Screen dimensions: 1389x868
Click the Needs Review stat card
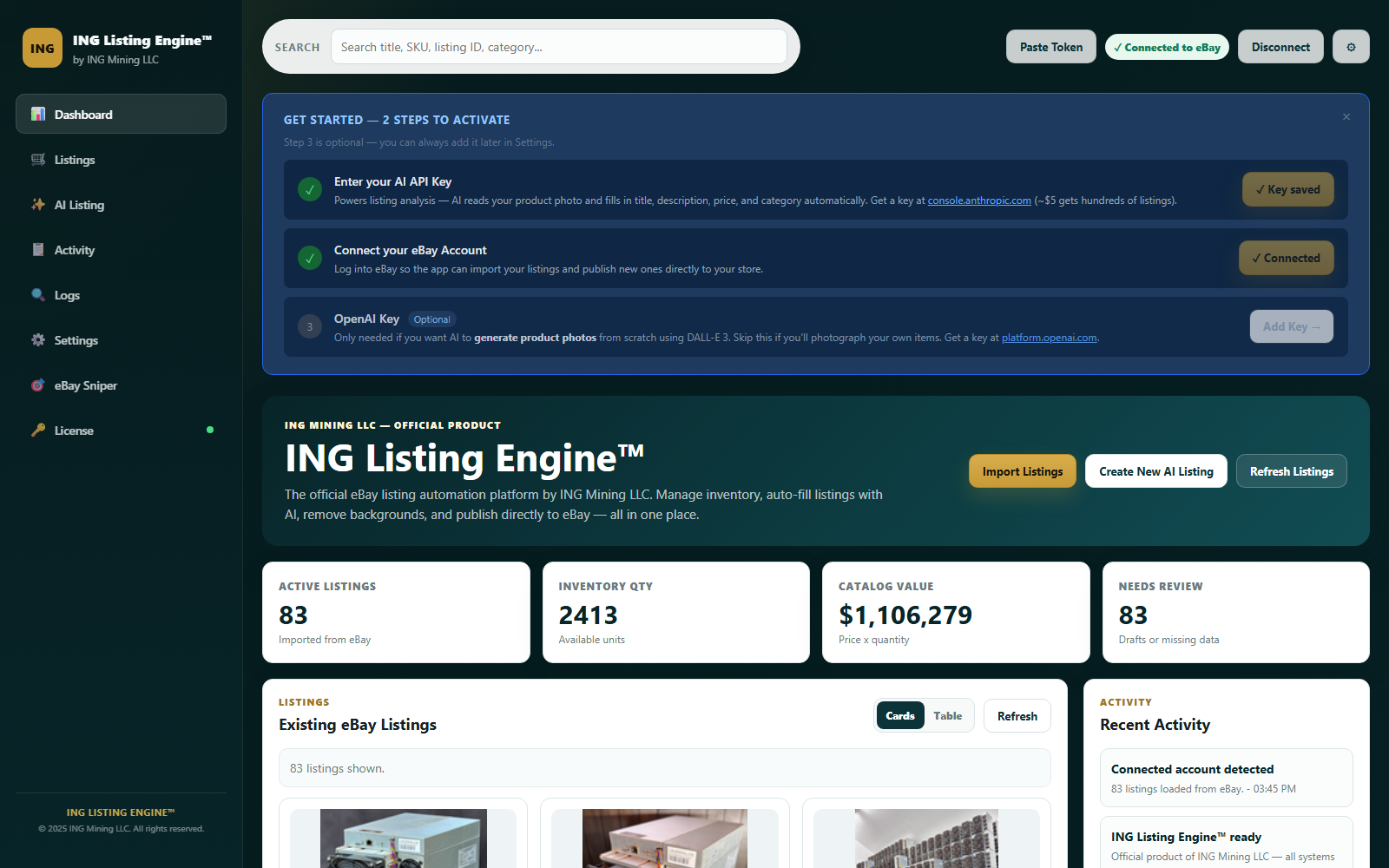pyautogui.click(x=1236, y=612)
